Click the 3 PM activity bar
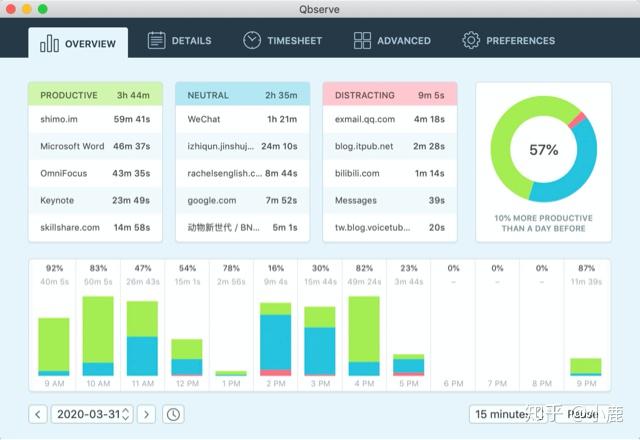 coord(320,341)
